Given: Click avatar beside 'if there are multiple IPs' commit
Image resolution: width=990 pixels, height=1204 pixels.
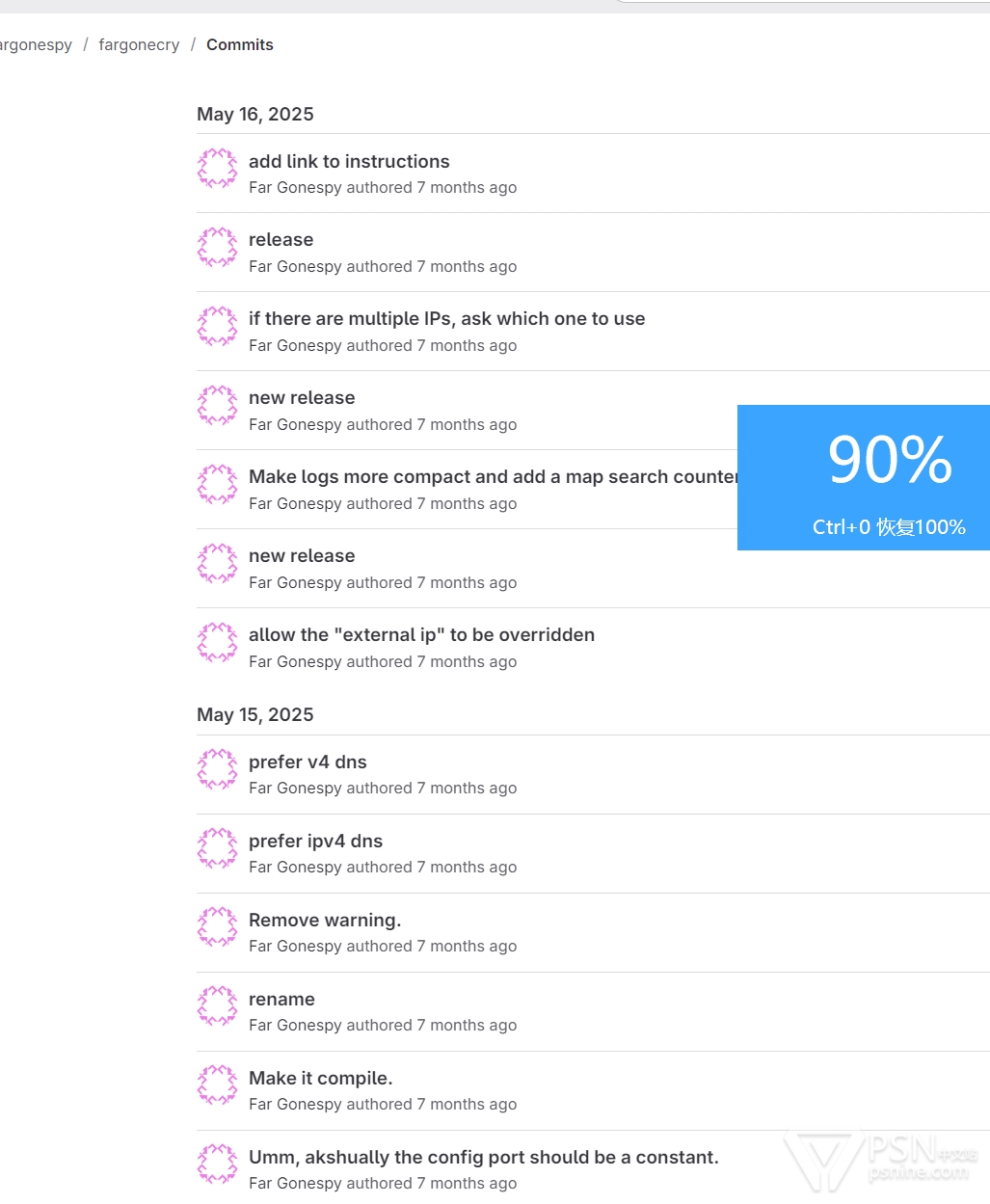Looking at the screenshot, I should click(217, 327).
